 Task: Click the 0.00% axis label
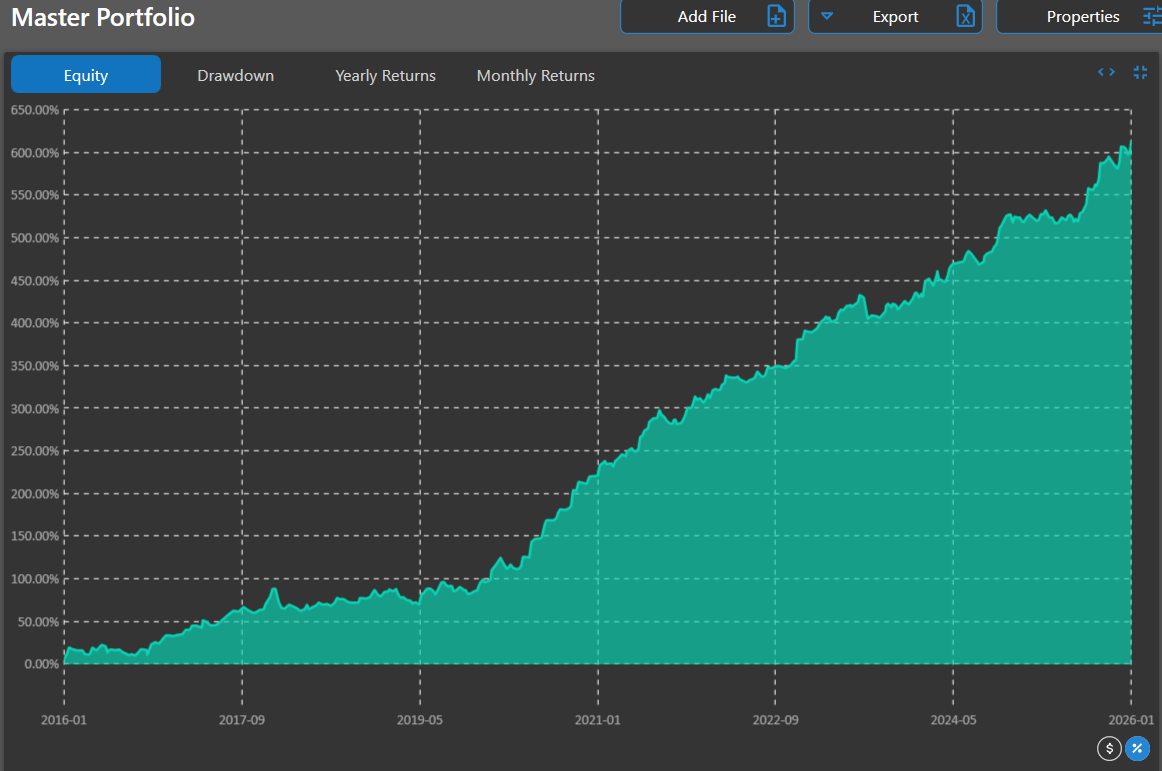point(42,664)
